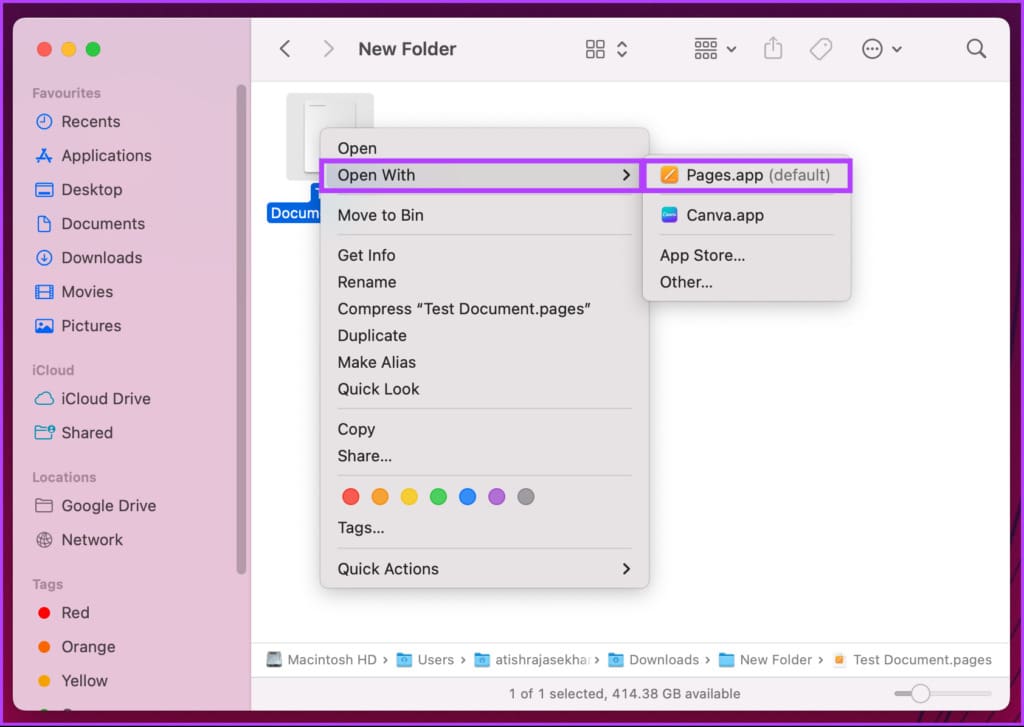This screenshot has height=727, width=1024.
Task: Click atishrajasekhar in the path bar
Action: click(x=532, y=660)
